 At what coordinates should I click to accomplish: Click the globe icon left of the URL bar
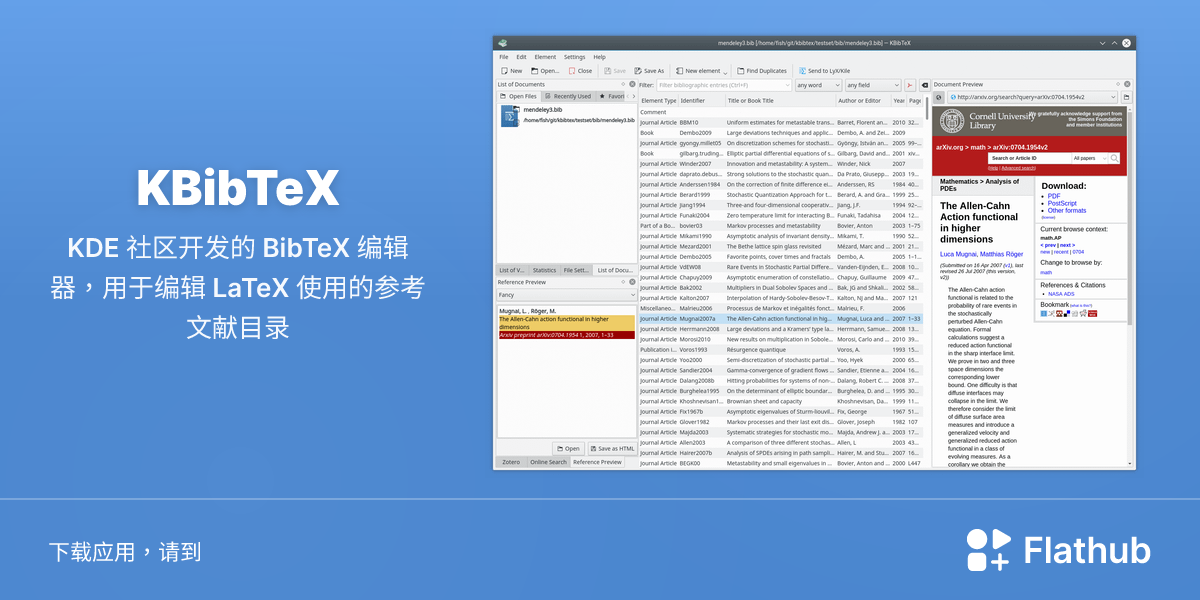pyautogui.click(x=939, y=97)
